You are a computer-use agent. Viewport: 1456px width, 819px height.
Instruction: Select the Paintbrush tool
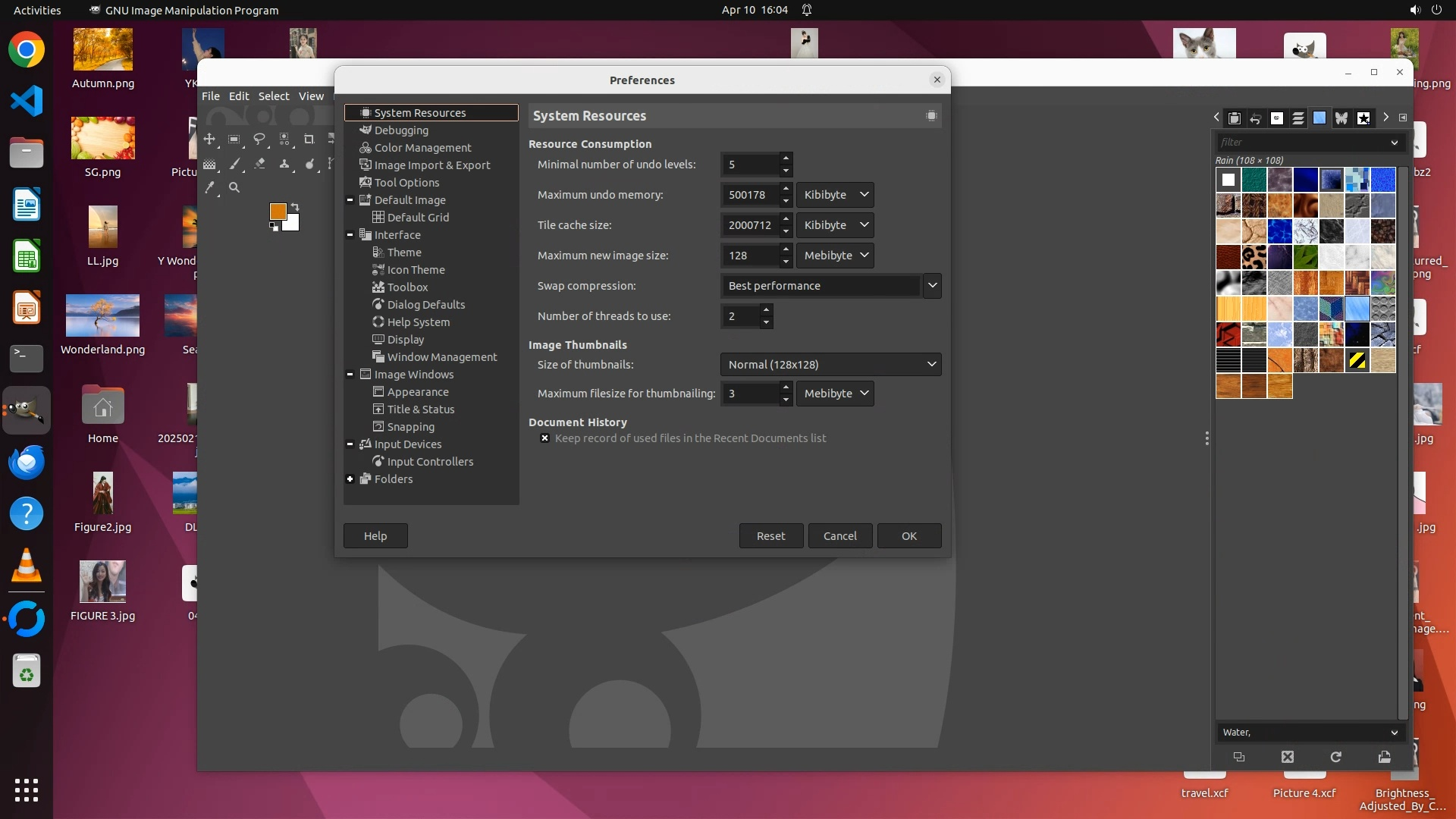coord(234,164)
